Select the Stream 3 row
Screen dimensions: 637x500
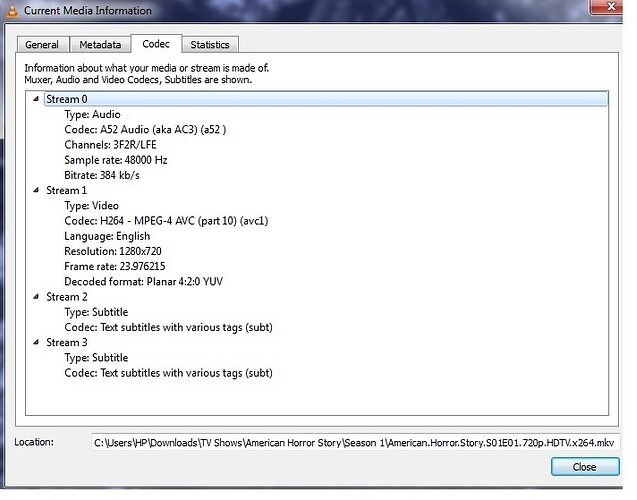click(x=67, y=342)
